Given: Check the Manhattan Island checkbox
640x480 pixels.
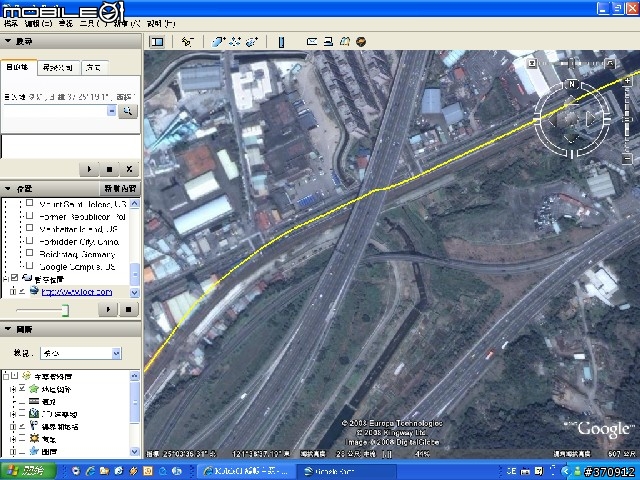Looking at the screenshot, I should tap(29, 228).
